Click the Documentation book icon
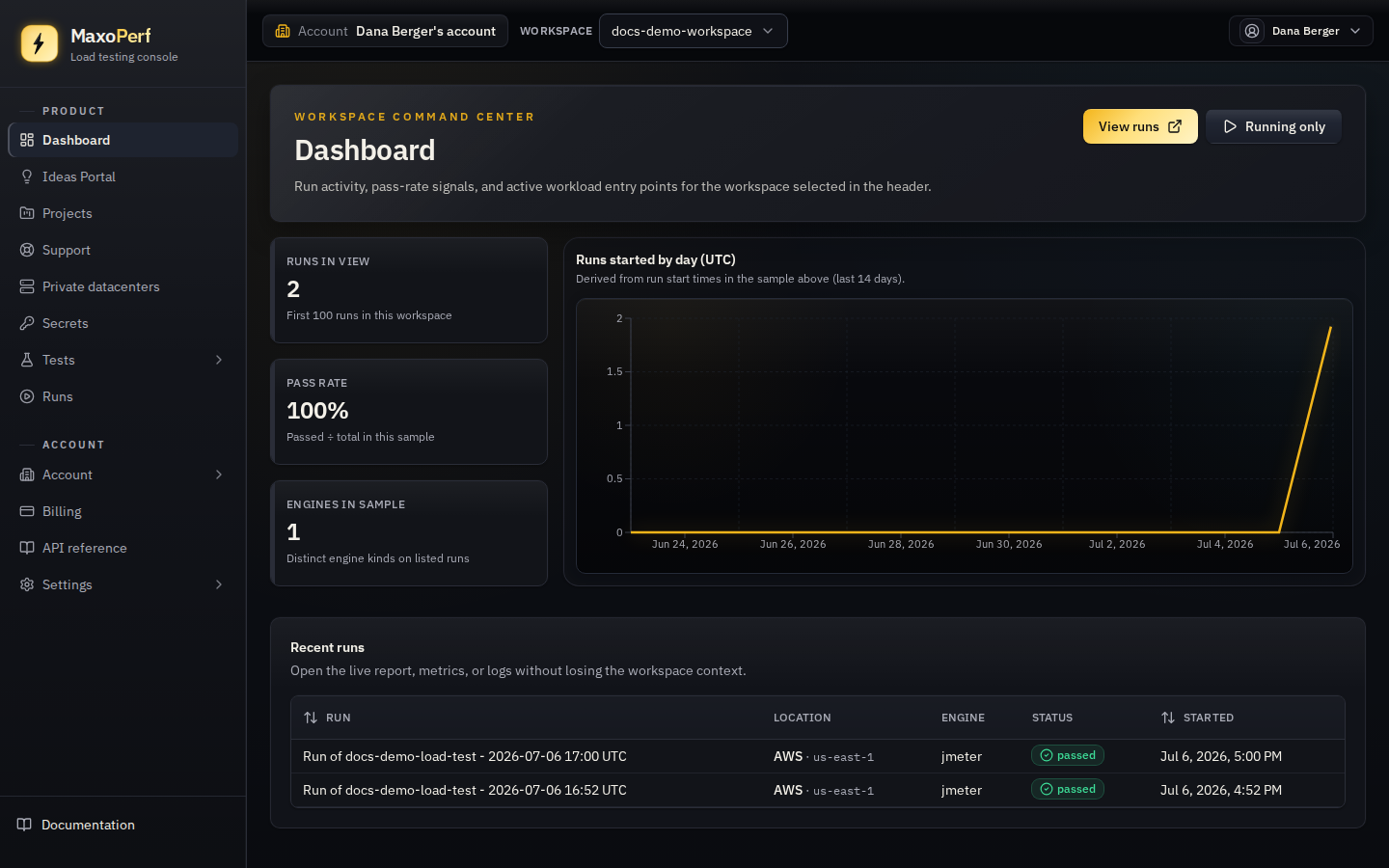This screenshot has height=868, width=1389. pyautogui.click(x=24, y=825)
